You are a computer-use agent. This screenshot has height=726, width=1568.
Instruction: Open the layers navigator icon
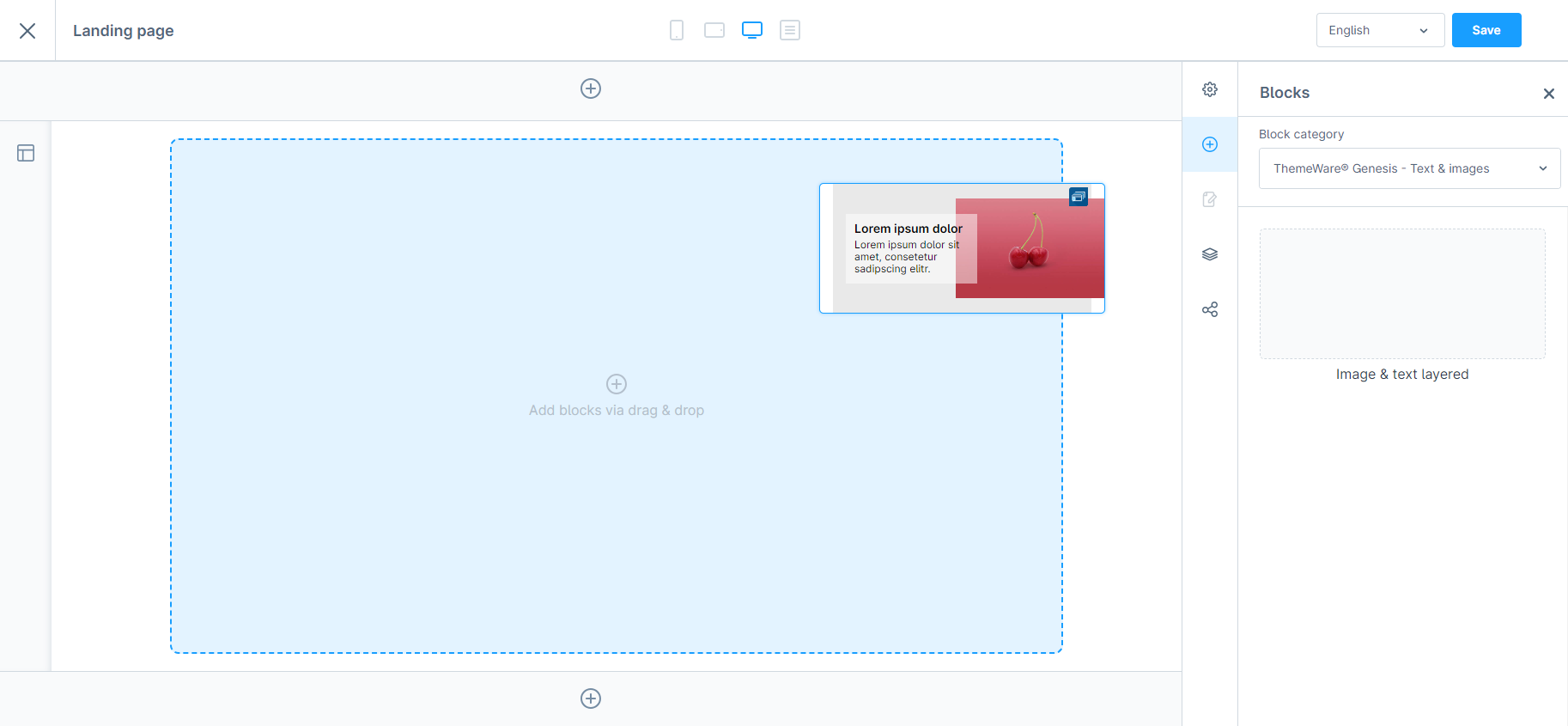(x=1210, y=254)
